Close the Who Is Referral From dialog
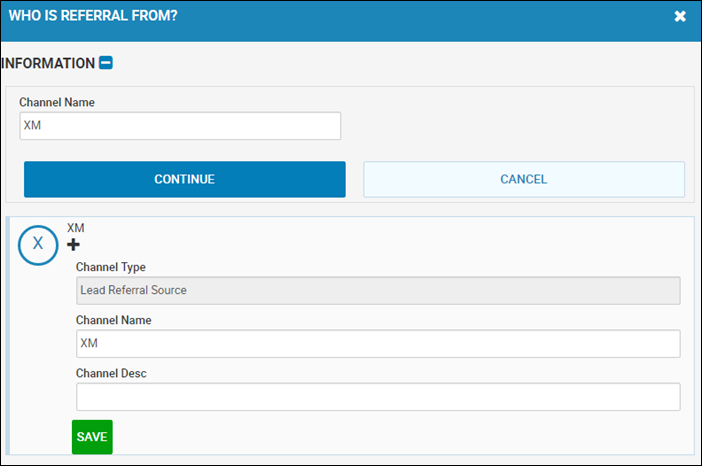Screen dimensions: 702x466 680,16
